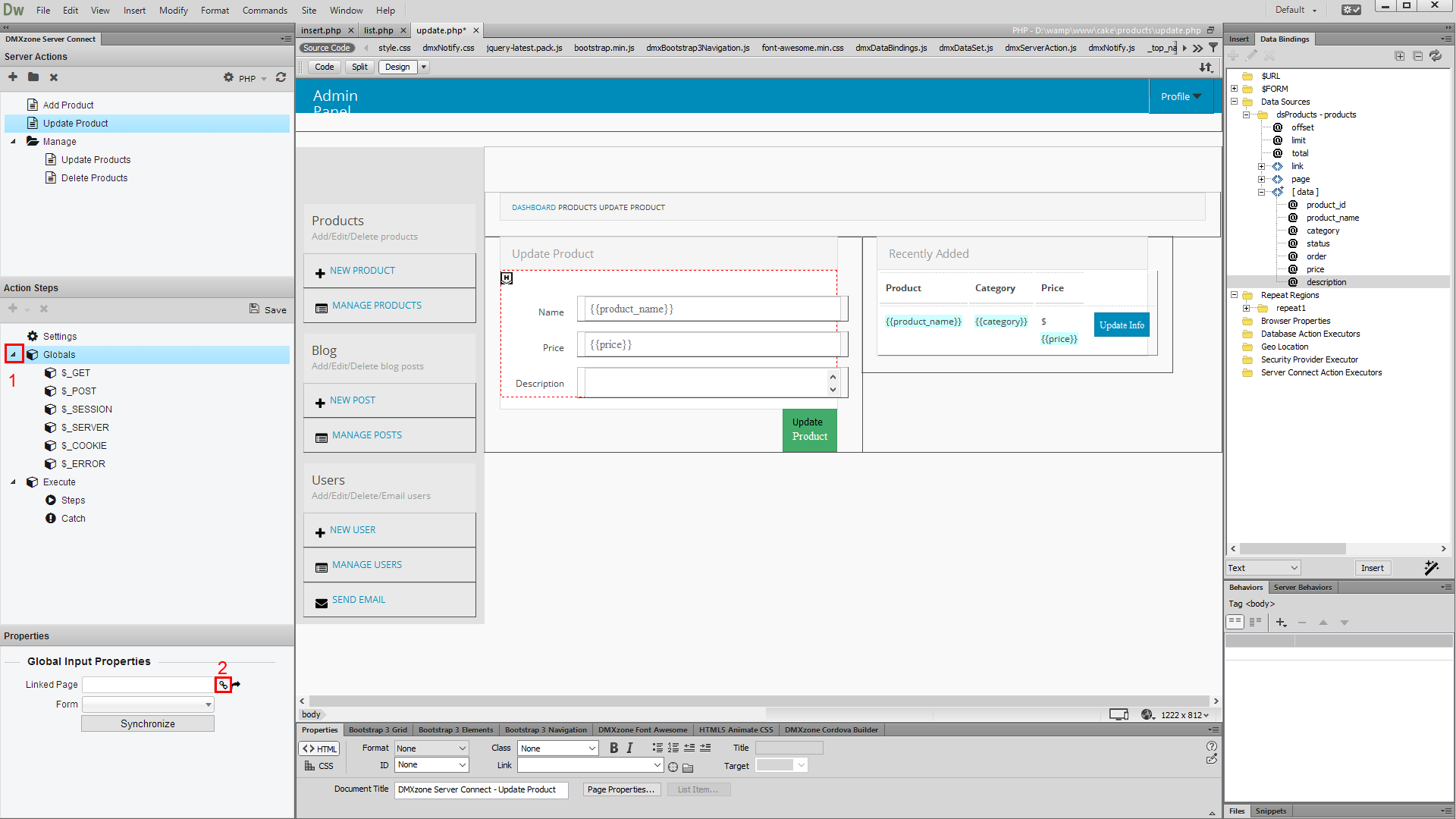Image resolution: width=1456 pixels, height=819 pixels.
Task: Switch to Split view
Action: (x=359, y=67)
